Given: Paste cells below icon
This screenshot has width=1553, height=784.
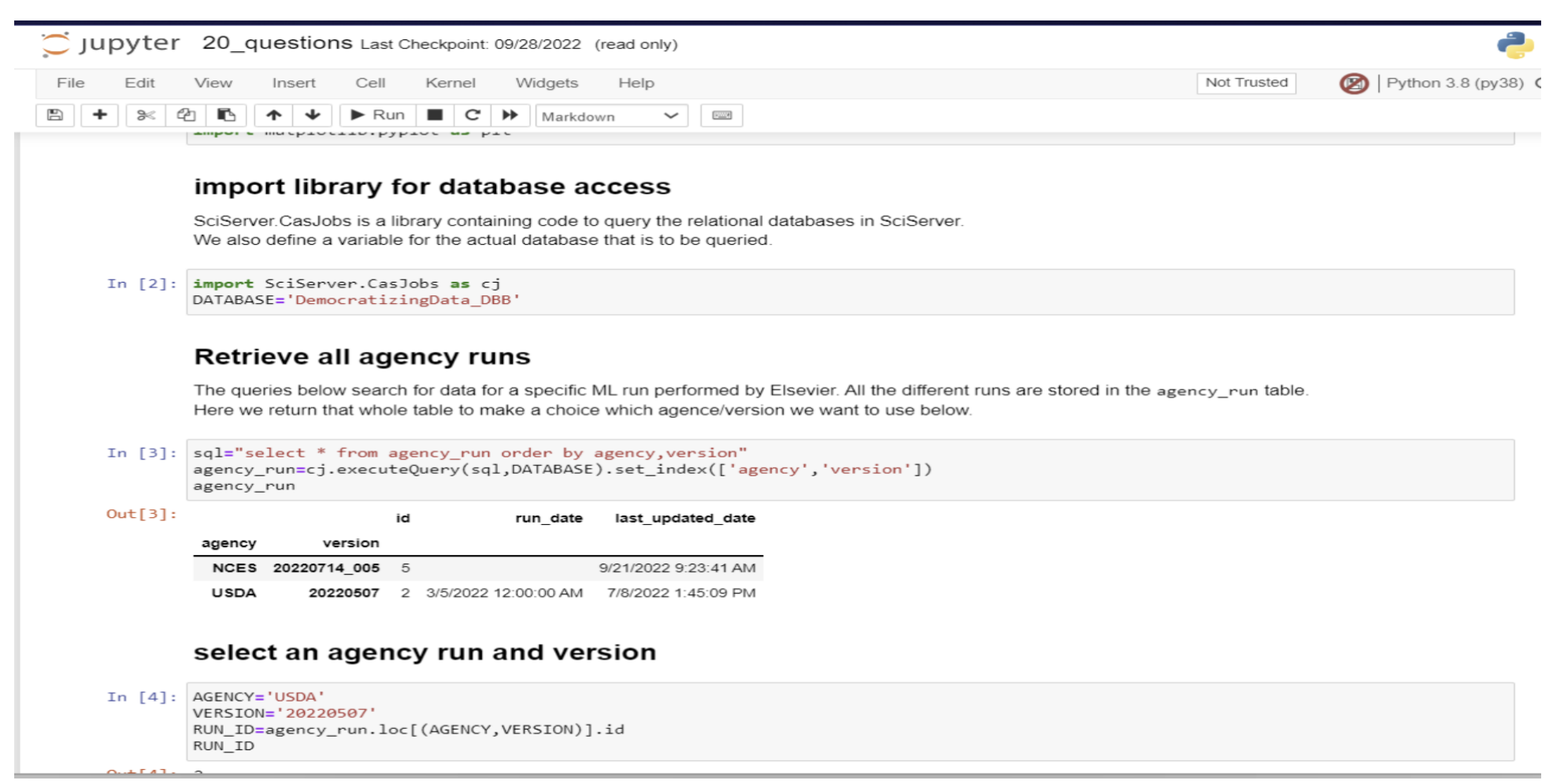Looking at the screenshot, I should pos(226,115).
